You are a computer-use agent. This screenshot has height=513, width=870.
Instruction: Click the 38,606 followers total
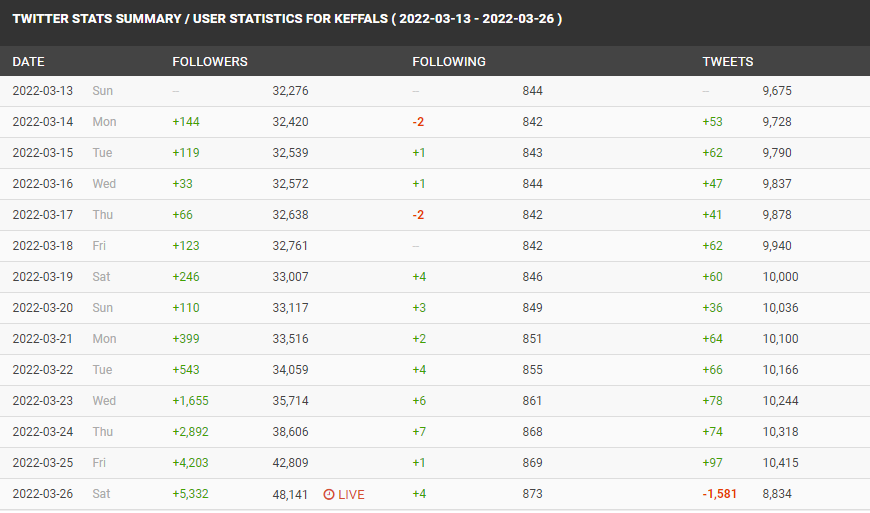point(290,432)
